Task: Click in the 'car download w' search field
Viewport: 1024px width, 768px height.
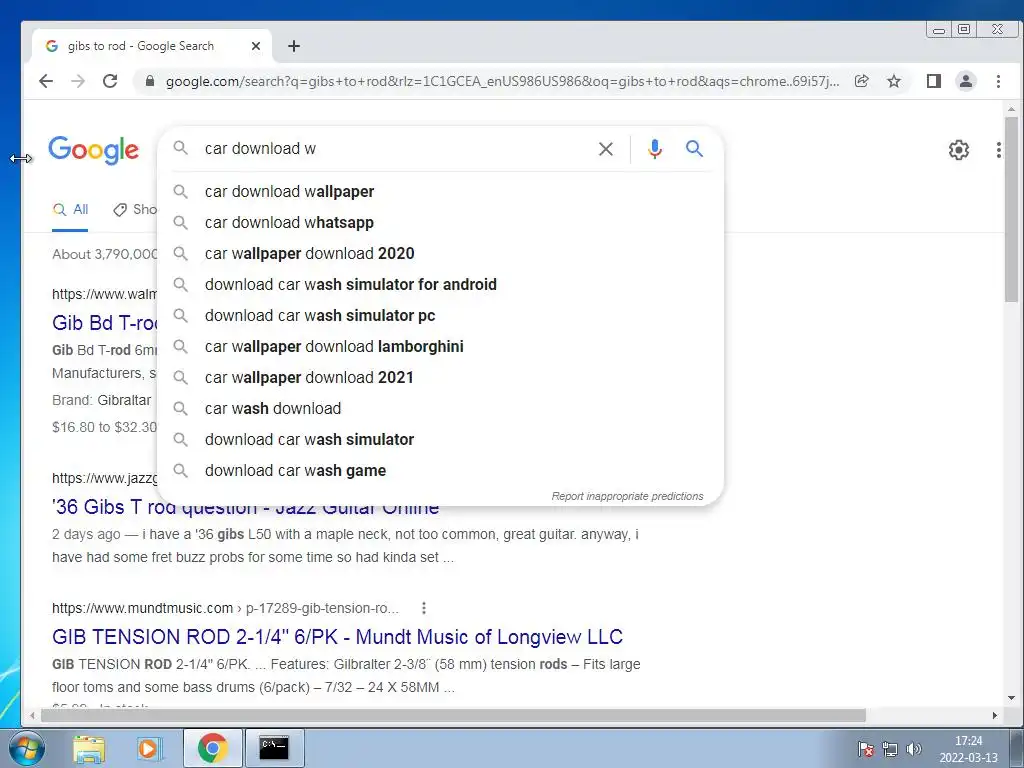Action: [392, 149]
